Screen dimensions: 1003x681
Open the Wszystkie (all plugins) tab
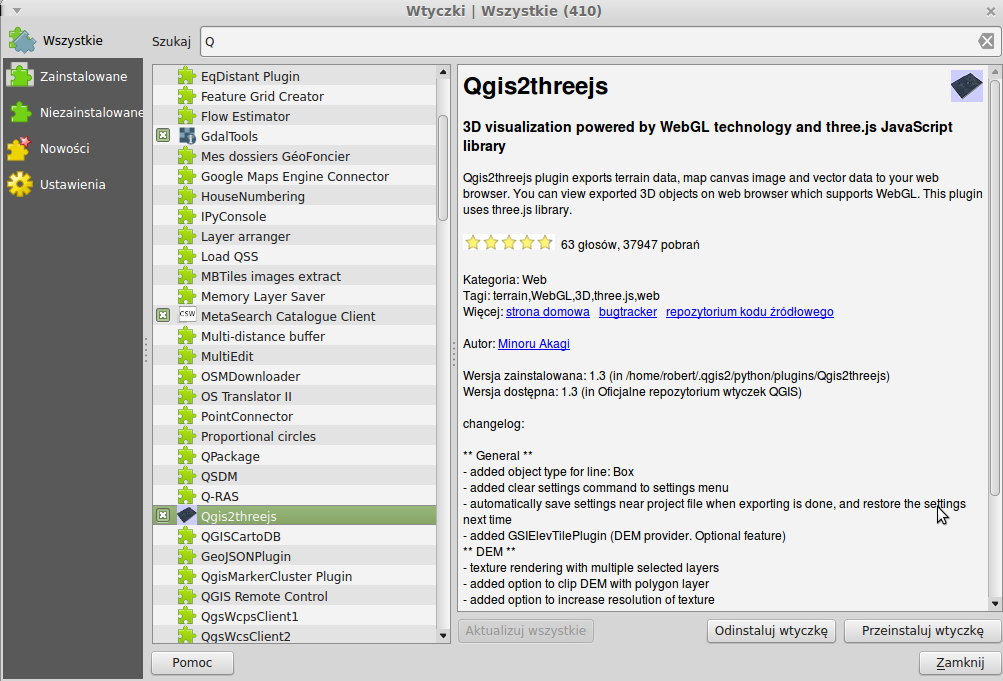tap(72, 40)
